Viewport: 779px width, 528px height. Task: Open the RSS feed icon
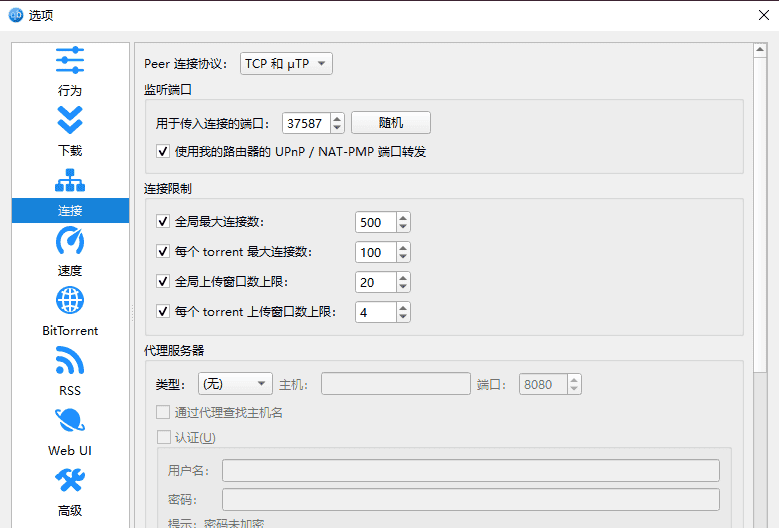[x=70, y=361]
